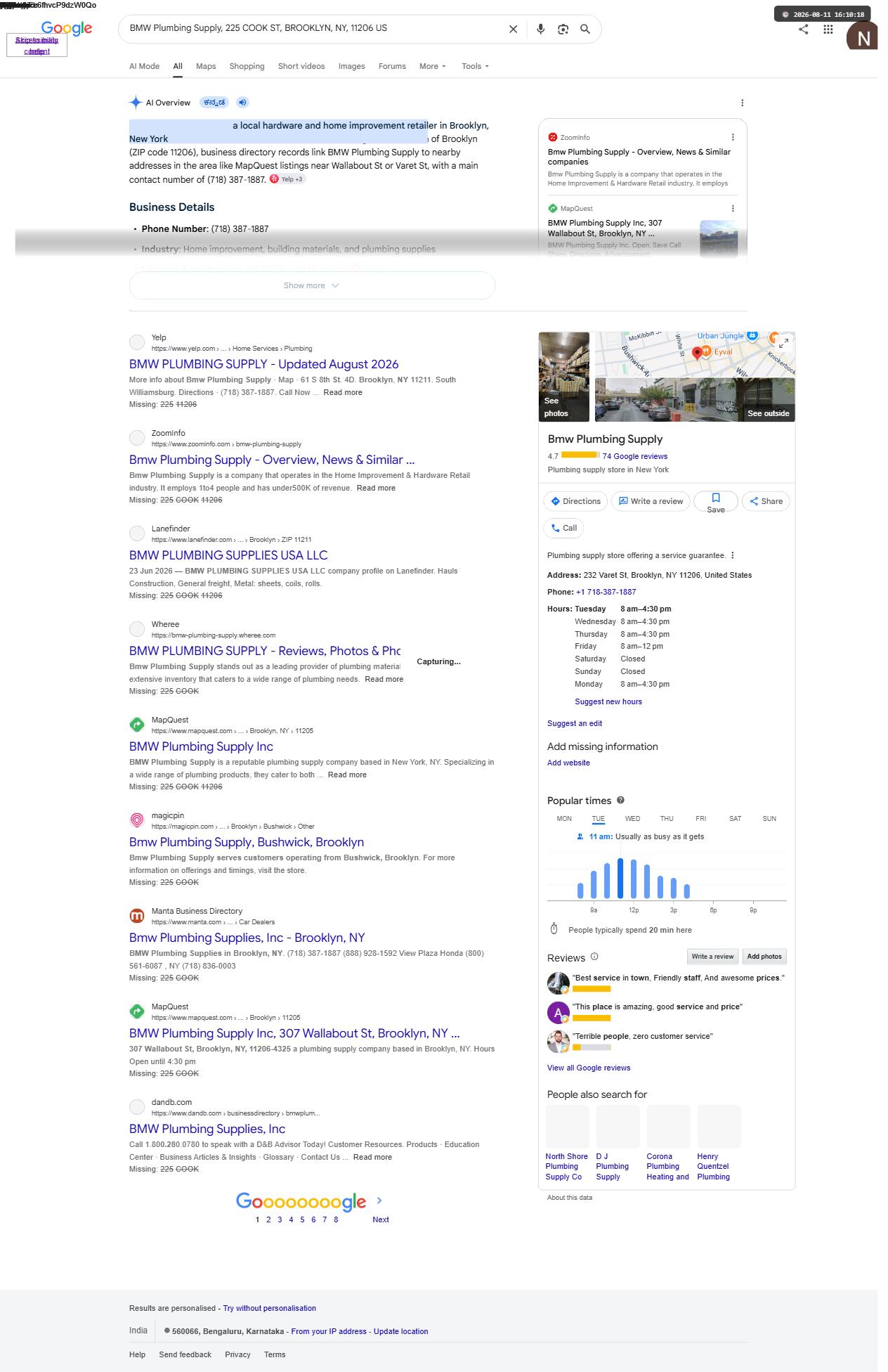Click Reviews info circle icon
Screen dimensions: 888x1372
coord(594,957)
